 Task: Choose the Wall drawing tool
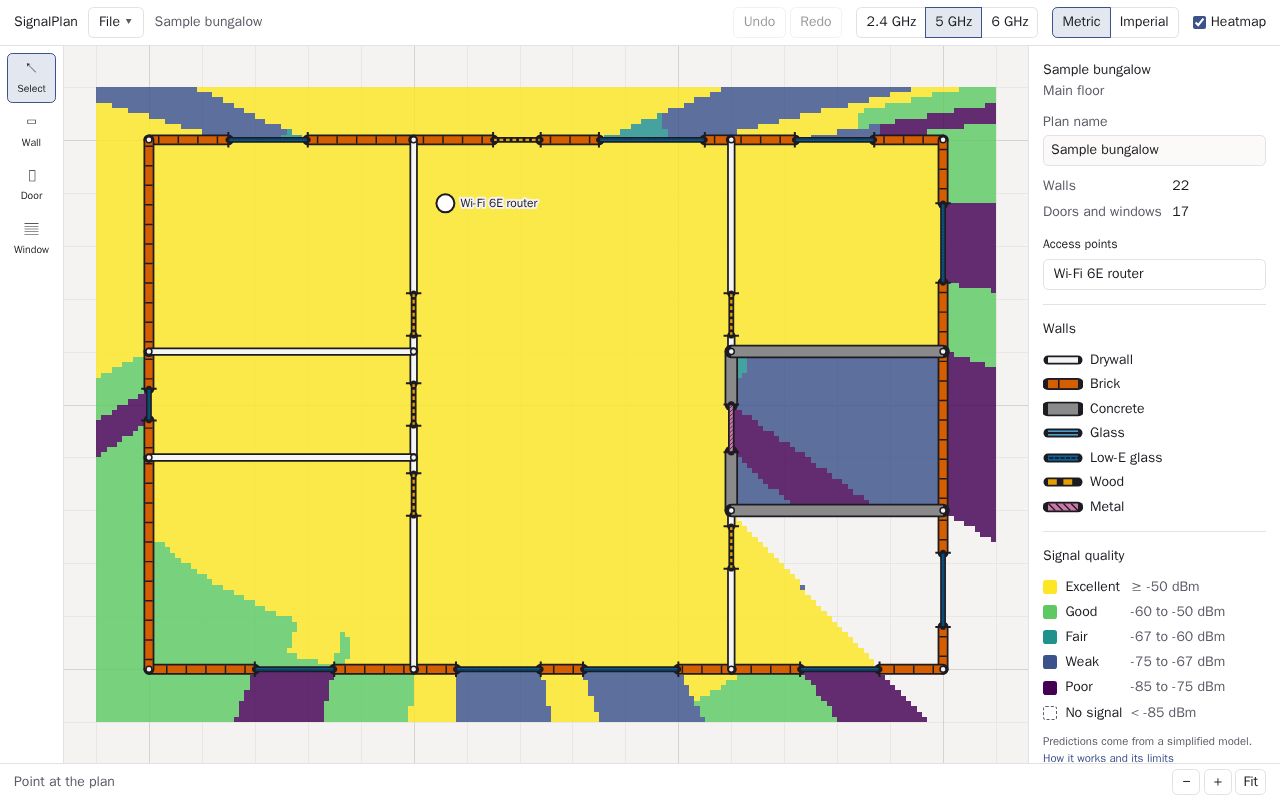coord(31,132)
